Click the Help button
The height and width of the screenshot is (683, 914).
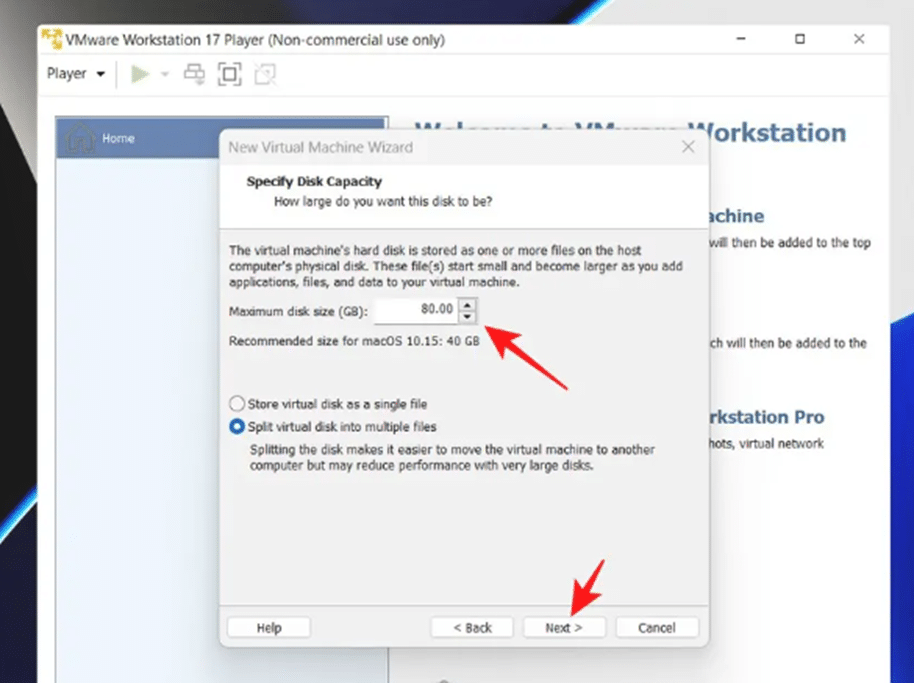(x=269, y=628)
